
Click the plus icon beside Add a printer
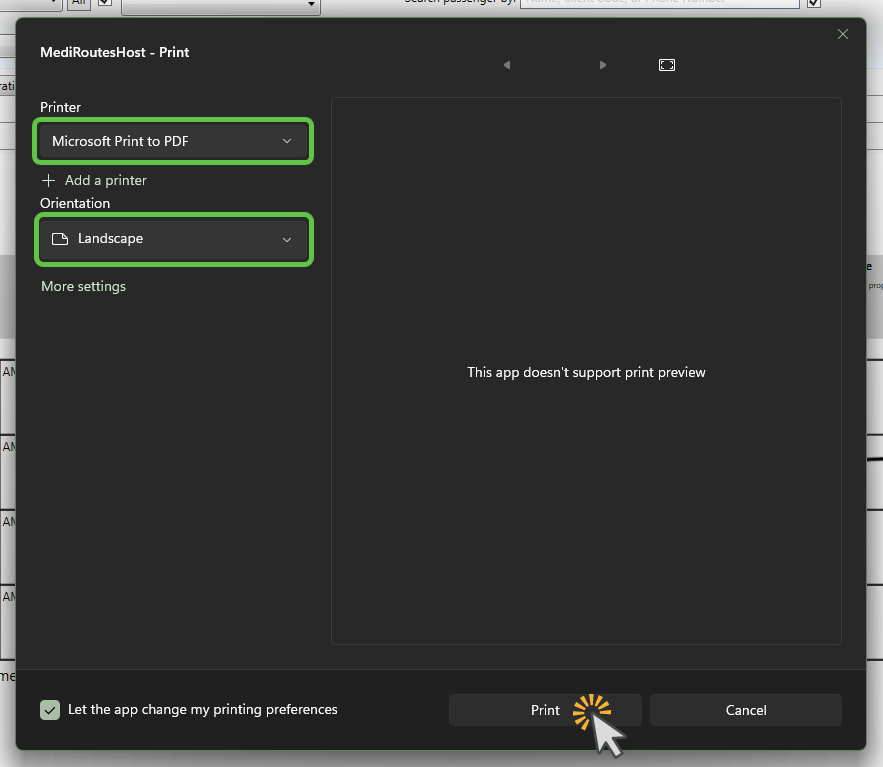[48, 180]
